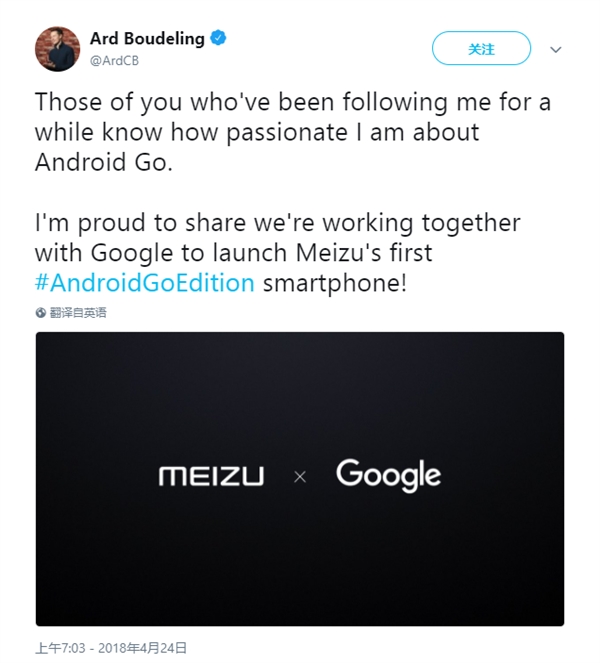Image resolution: width=600 pixels, height=663 pixels.
Task: Click the blue verified badge icon
Action: coord(219,39)
